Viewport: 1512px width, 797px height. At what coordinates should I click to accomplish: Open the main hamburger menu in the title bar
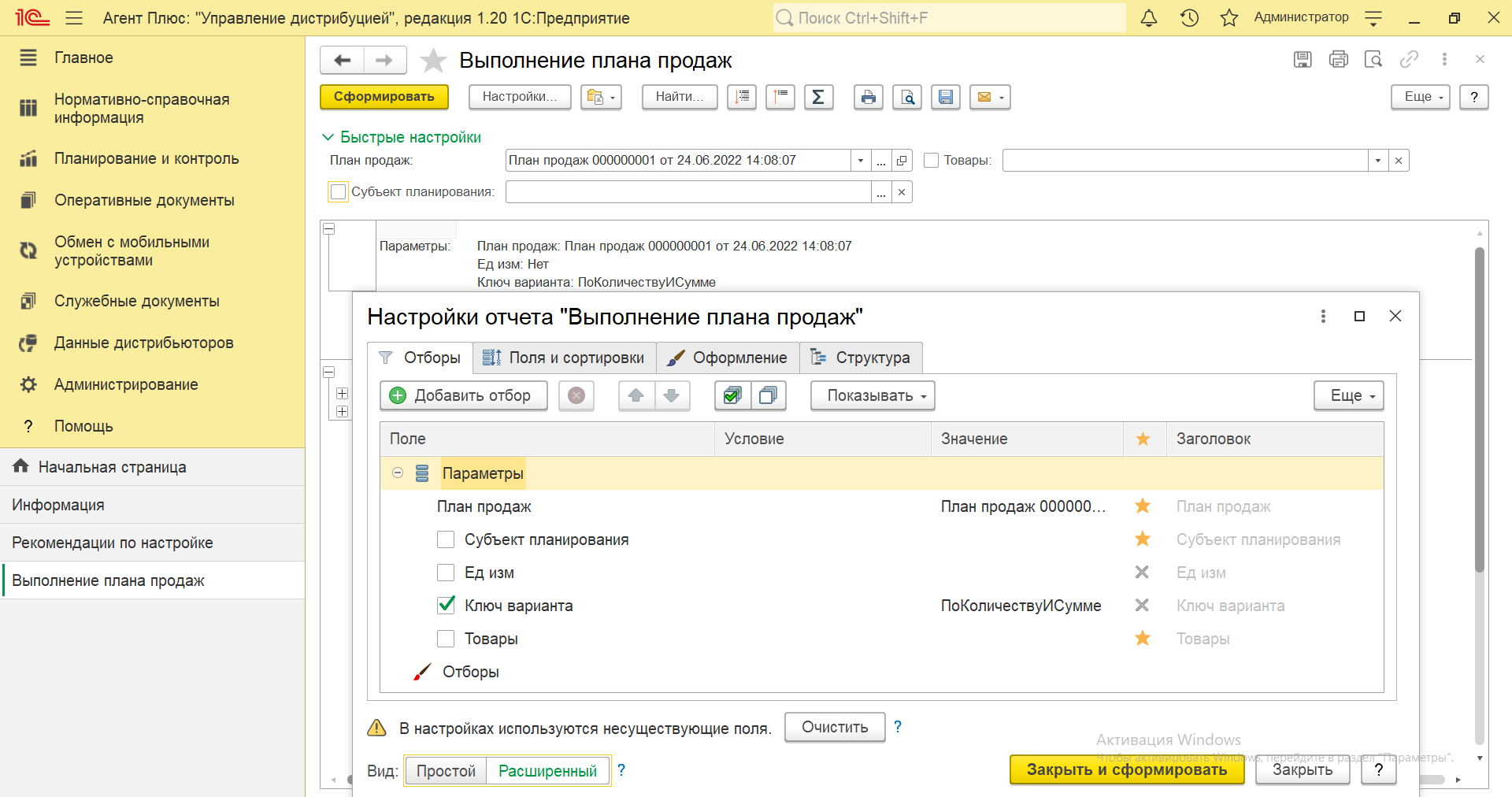tap(74, 18)
